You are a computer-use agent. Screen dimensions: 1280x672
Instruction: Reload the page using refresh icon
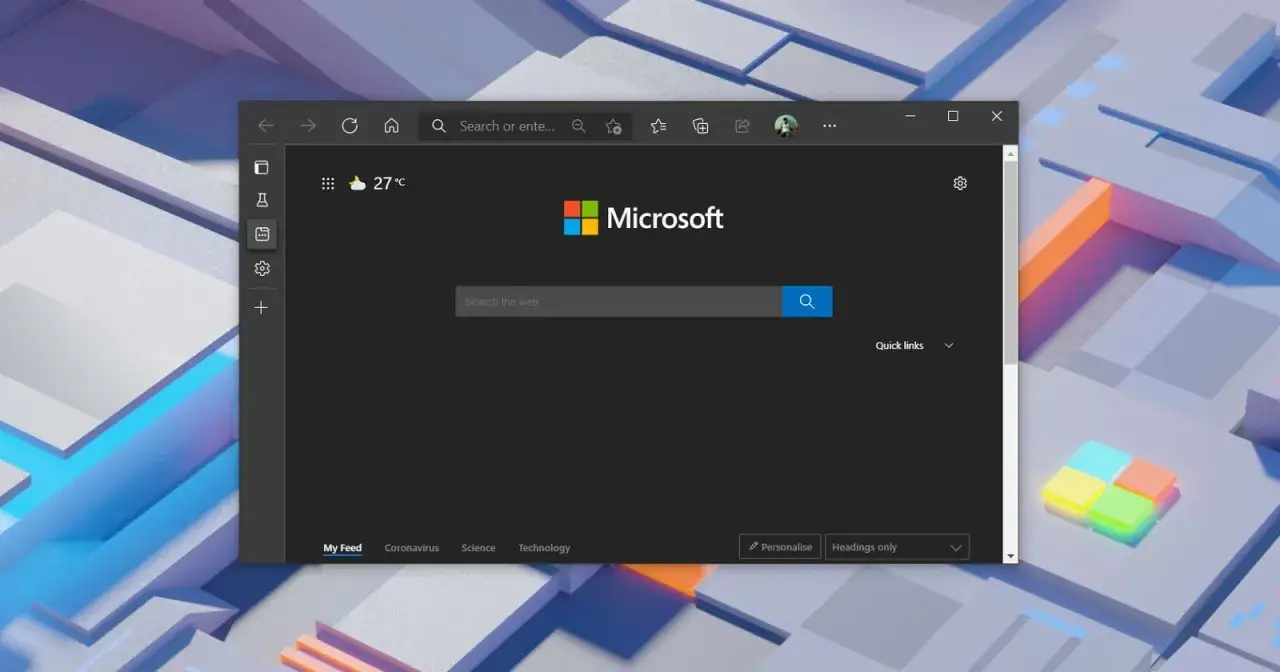349,126
